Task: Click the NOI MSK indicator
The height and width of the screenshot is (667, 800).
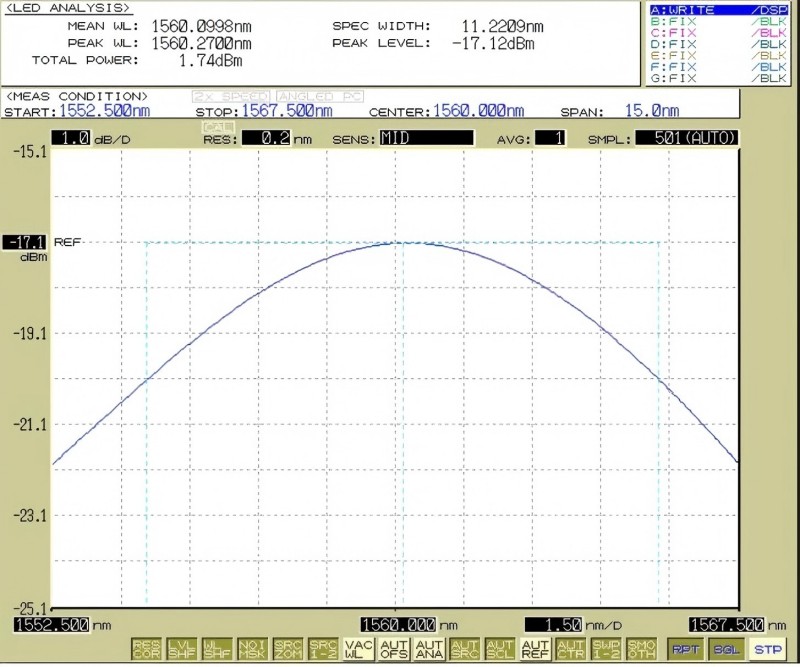Action: click(252, 649)
